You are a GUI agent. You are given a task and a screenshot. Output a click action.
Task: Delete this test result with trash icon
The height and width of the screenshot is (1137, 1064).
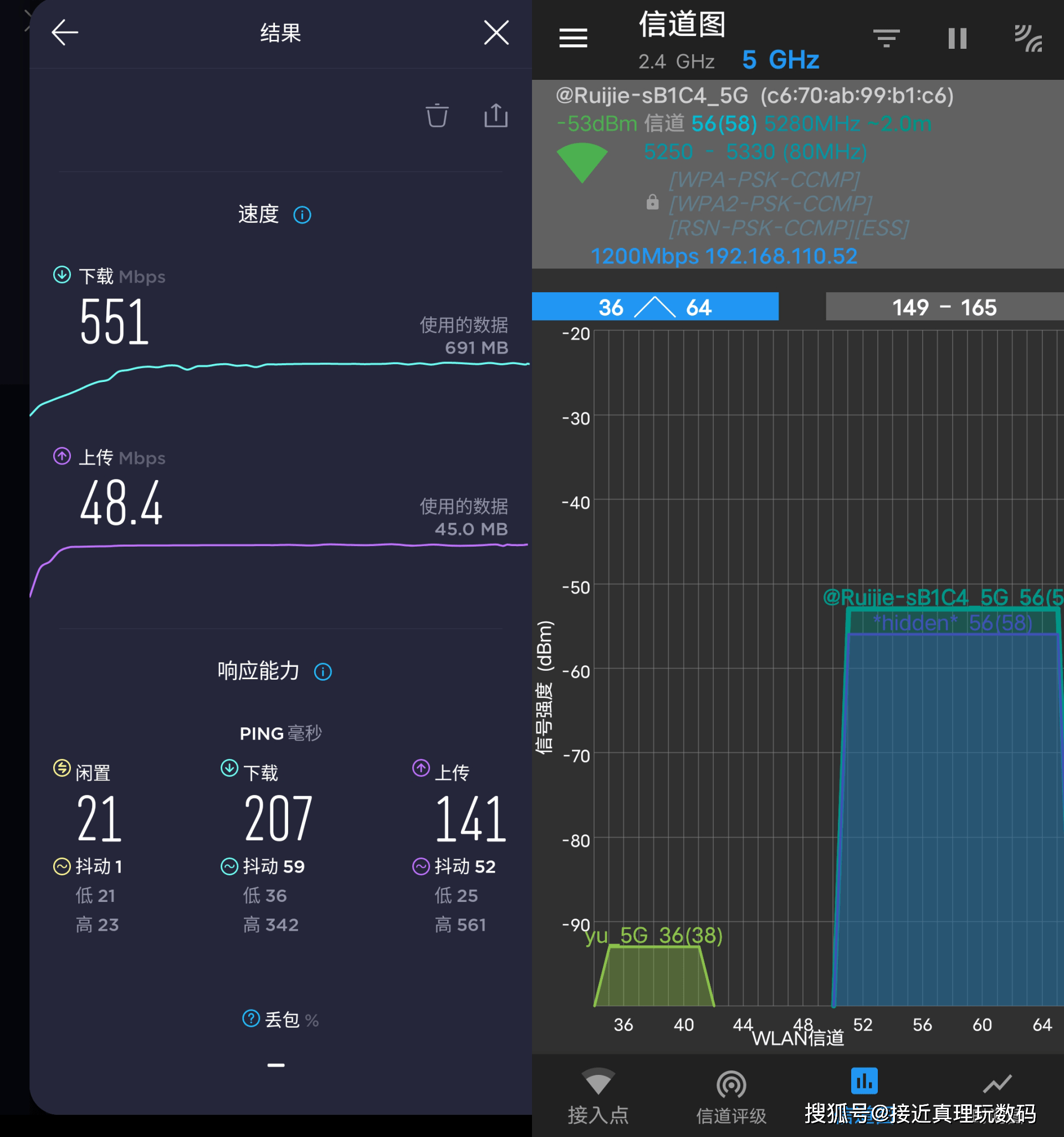pos(437,116)
